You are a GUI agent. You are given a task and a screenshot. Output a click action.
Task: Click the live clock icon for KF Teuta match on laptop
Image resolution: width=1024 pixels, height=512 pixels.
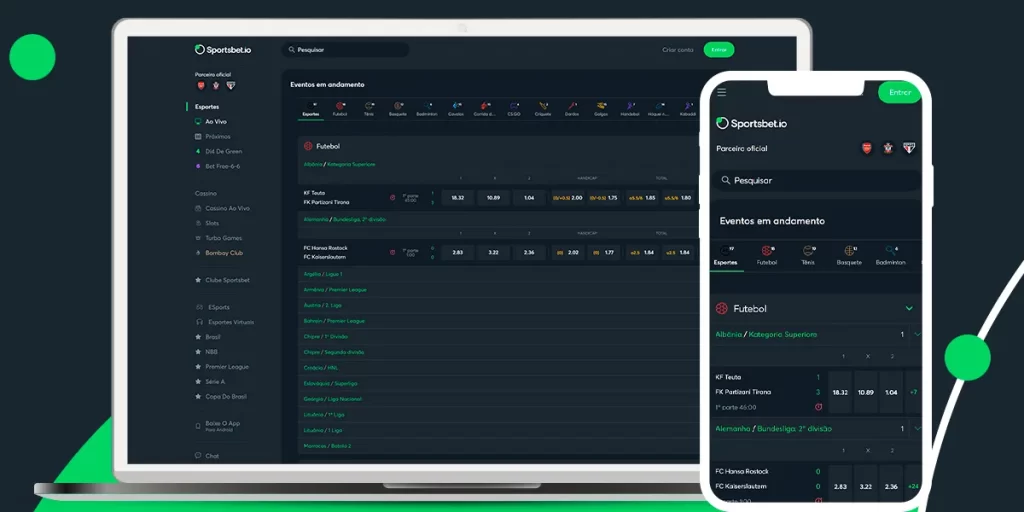pyautogui.click(x=392, y=197)
